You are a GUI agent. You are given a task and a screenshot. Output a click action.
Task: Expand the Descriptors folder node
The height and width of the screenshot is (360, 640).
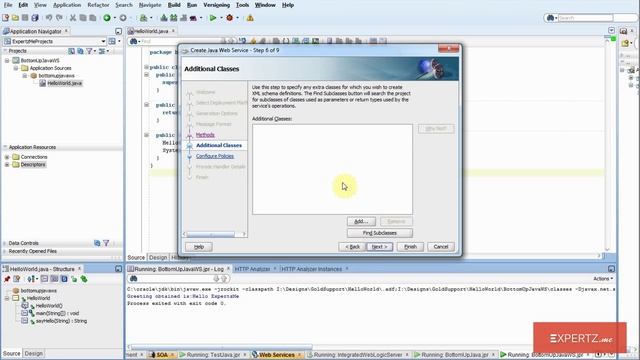click(x=7, y=165)
